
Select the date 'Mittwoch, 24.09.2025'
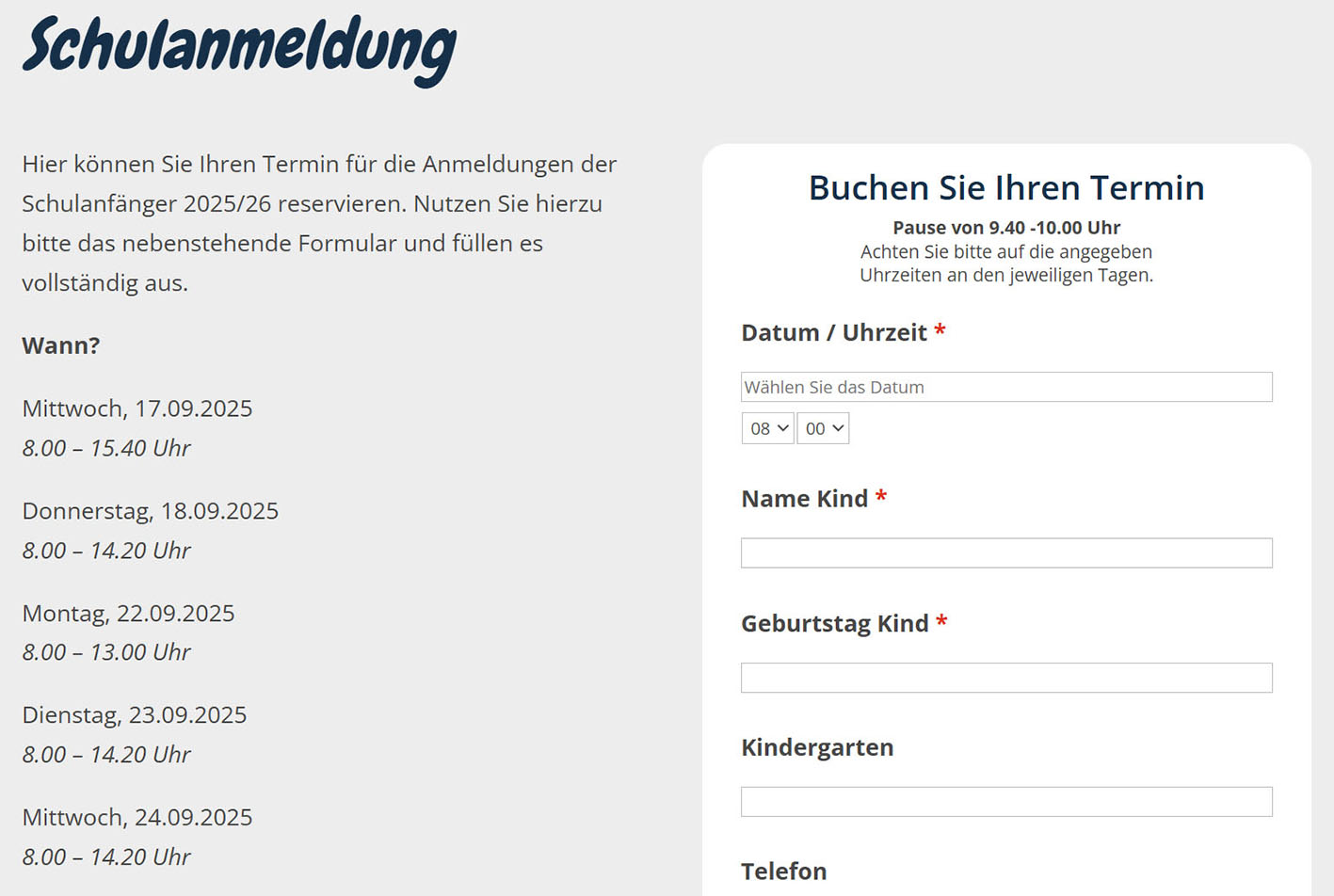click(x=137, y=817)
